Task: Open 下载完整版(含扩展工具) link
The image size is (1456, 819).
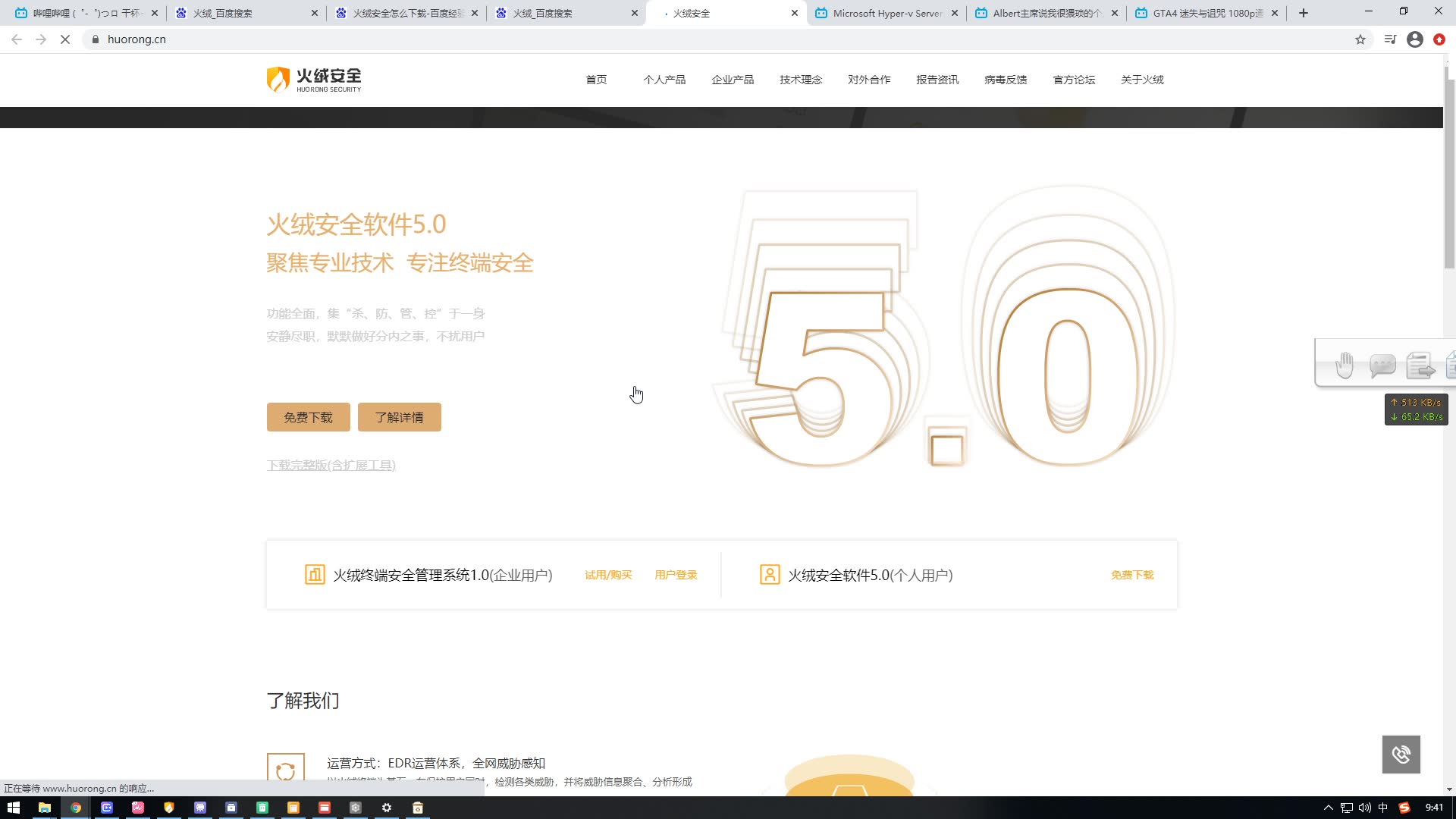Action: (331, 465)
